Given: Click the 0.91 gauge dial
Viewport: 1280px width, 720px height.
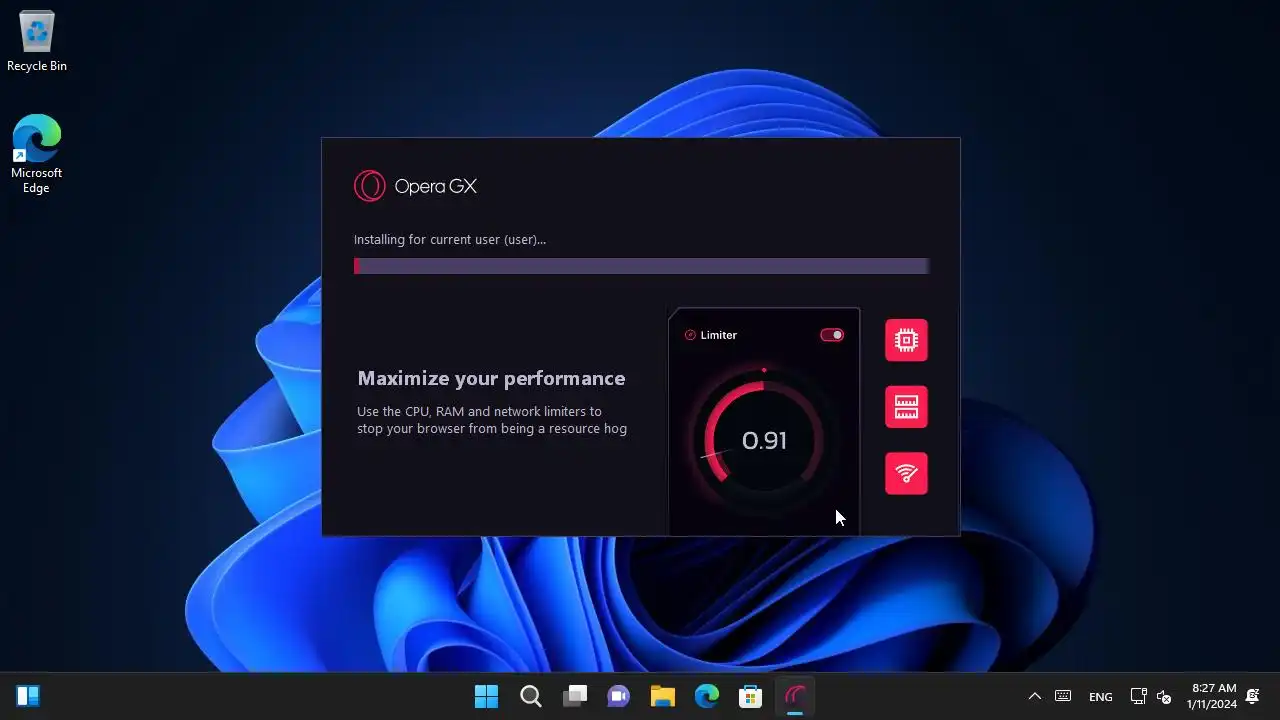Looking at the screenshot, I should (x=763, y=440).
